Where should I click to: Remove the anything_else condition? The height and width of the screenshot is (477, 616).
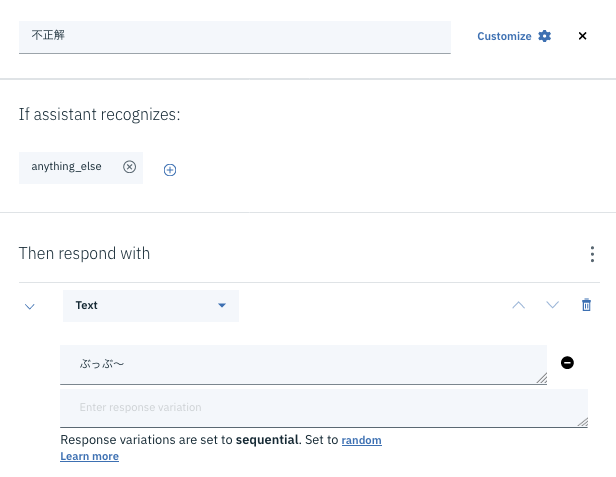coord(129,167)
